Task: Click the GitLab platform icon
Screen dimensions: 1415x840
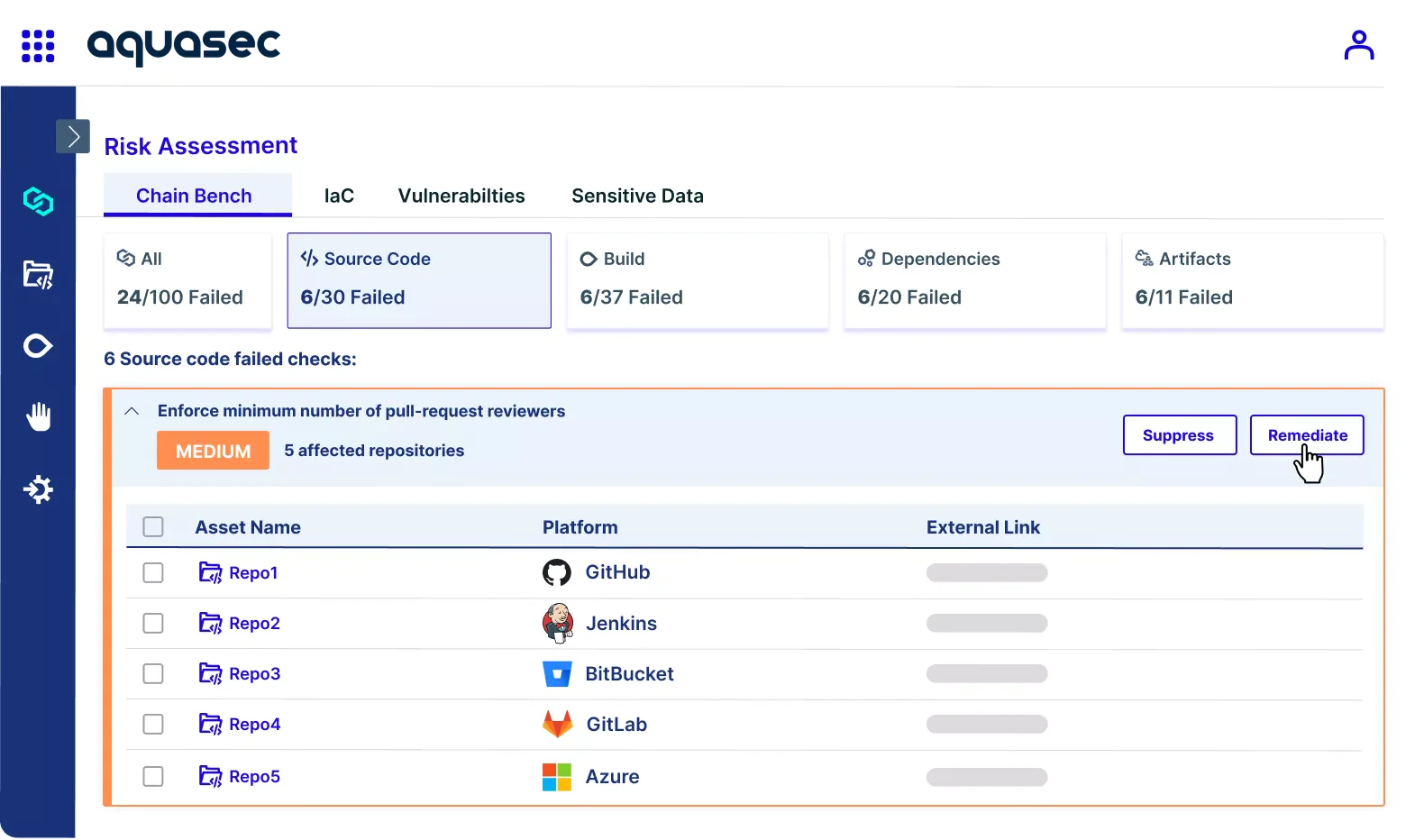Action: tap(558, 724)
